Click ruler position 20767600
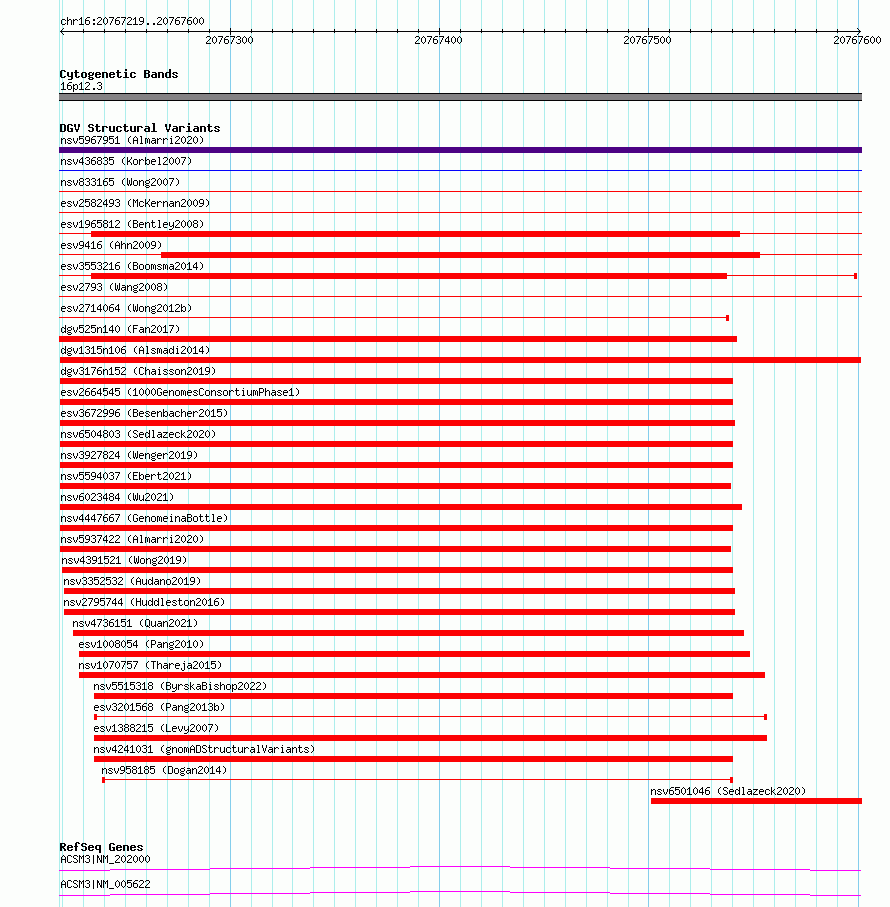 point(857,40)
